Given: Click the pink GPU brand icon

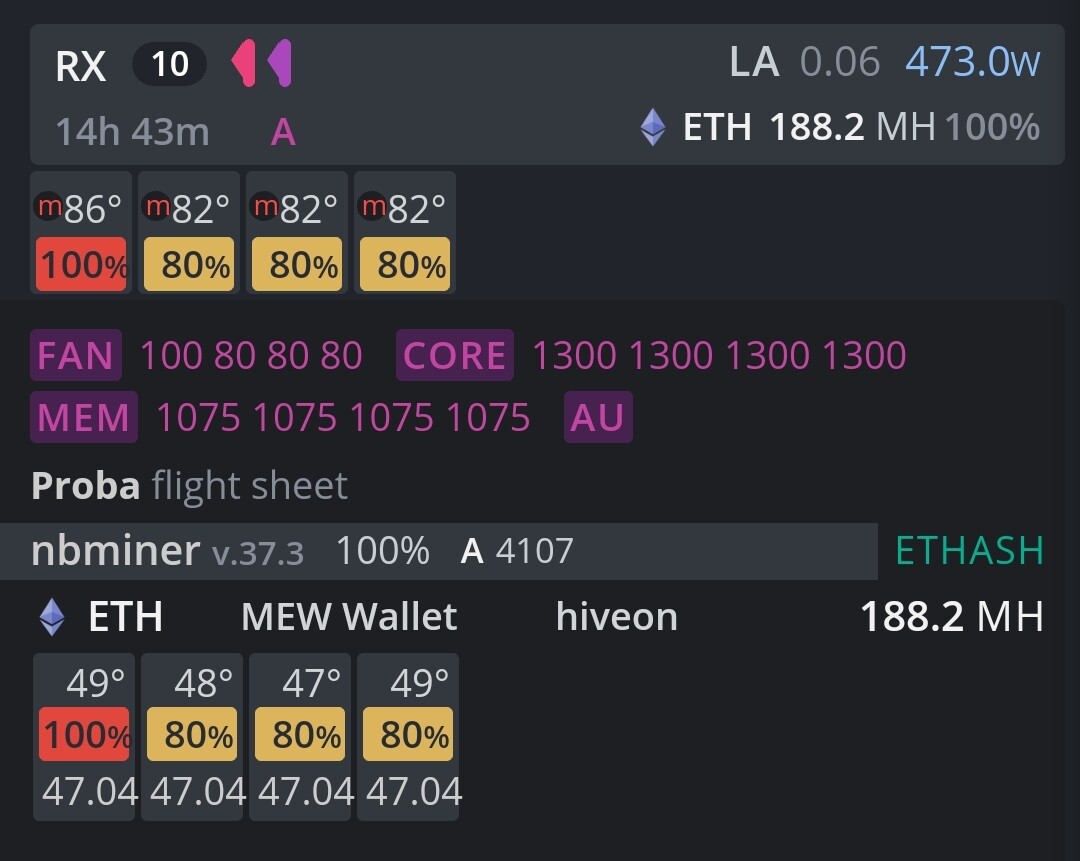Looking at the screenshot, I should click(x=243, y=64).
